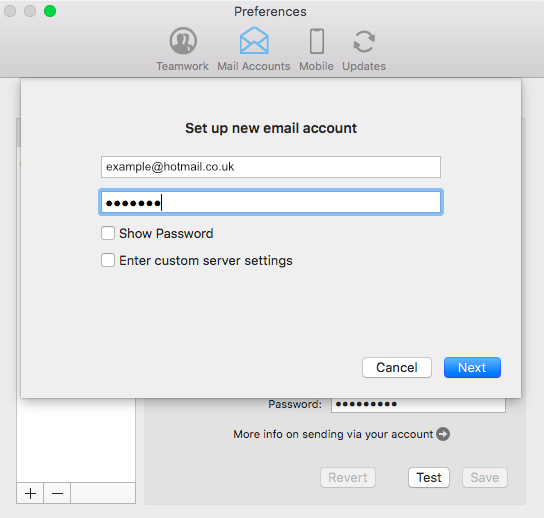Click the background Password field
This screenshot has height=518, width=544.
pos(418,405)
